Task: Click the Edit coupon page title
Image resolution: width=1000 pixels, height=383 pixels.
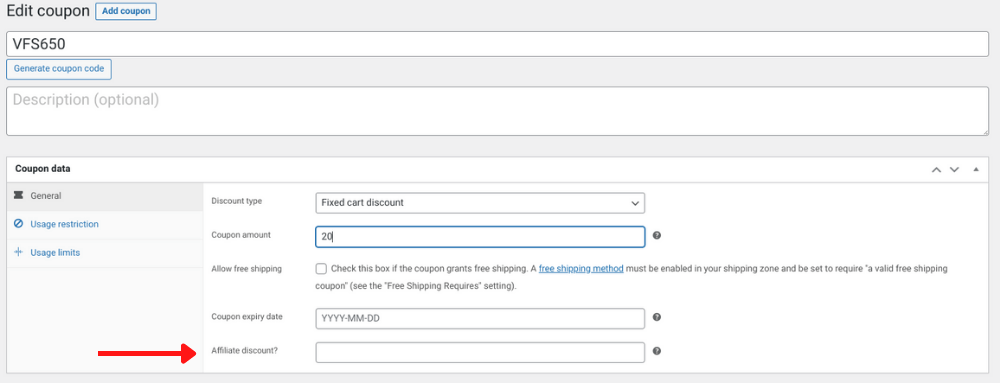Action: (48, 12)
